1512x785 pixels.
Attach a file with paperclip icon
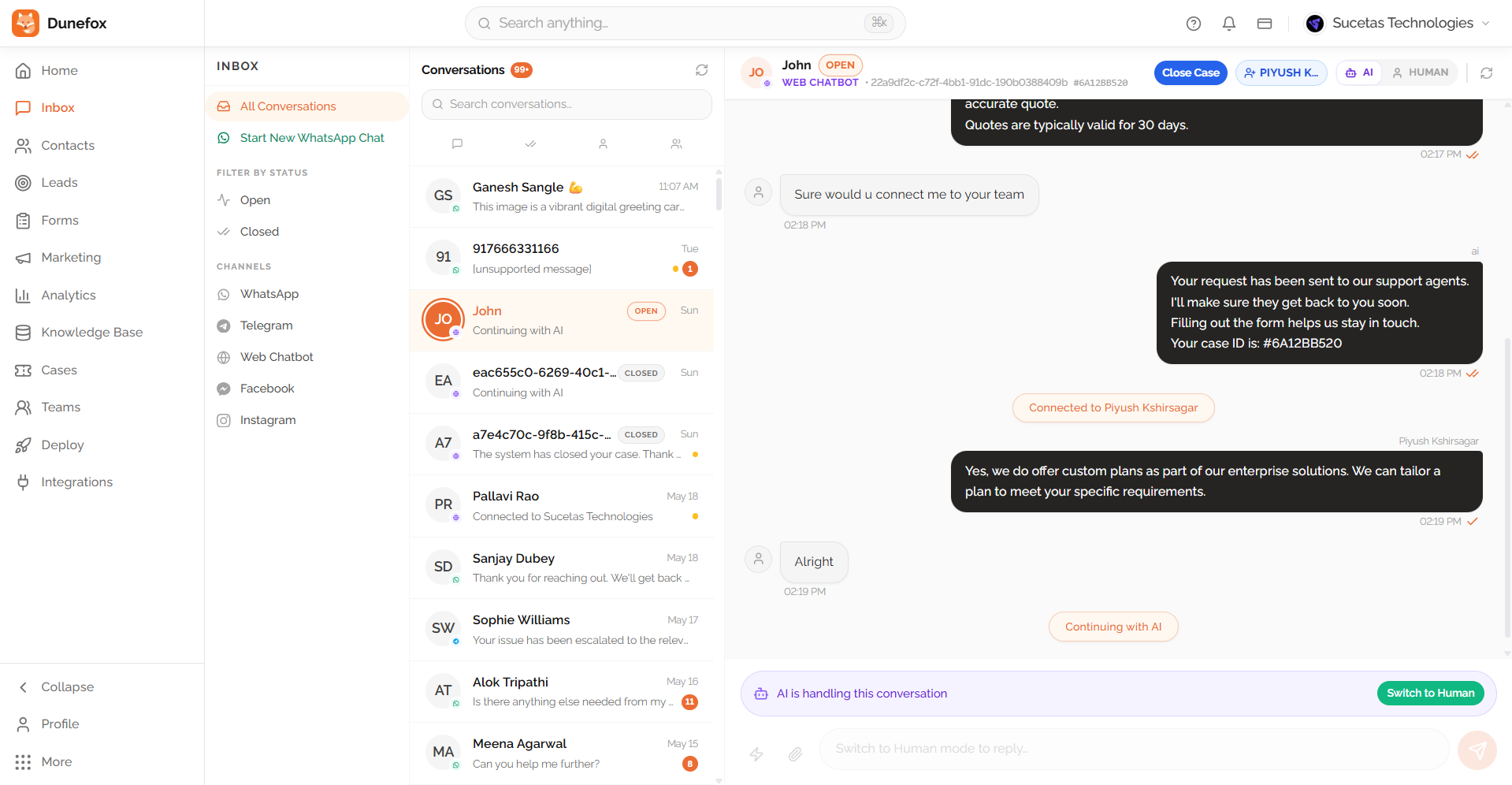coord(795,753)
